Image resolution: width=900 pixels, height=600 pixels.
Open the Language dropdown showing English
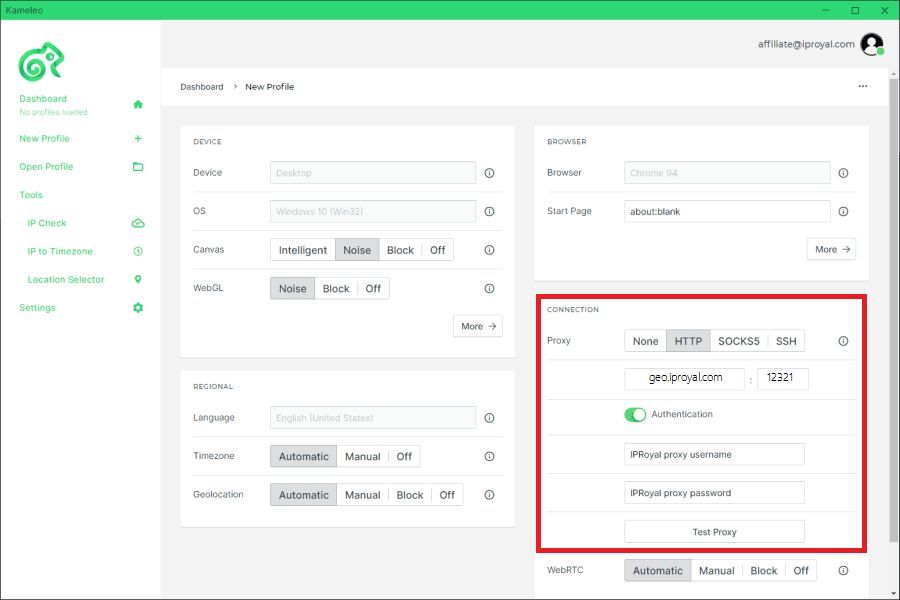tap(373, 418)
